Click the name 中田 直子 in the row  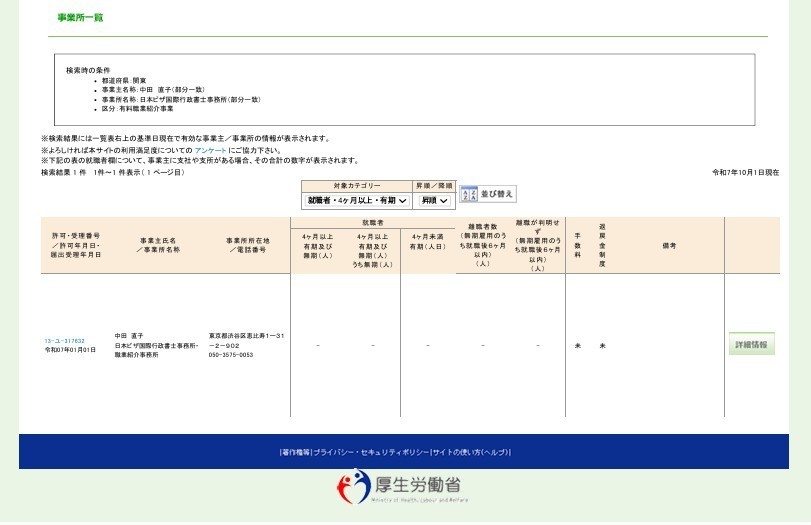[x=129, y=336]
